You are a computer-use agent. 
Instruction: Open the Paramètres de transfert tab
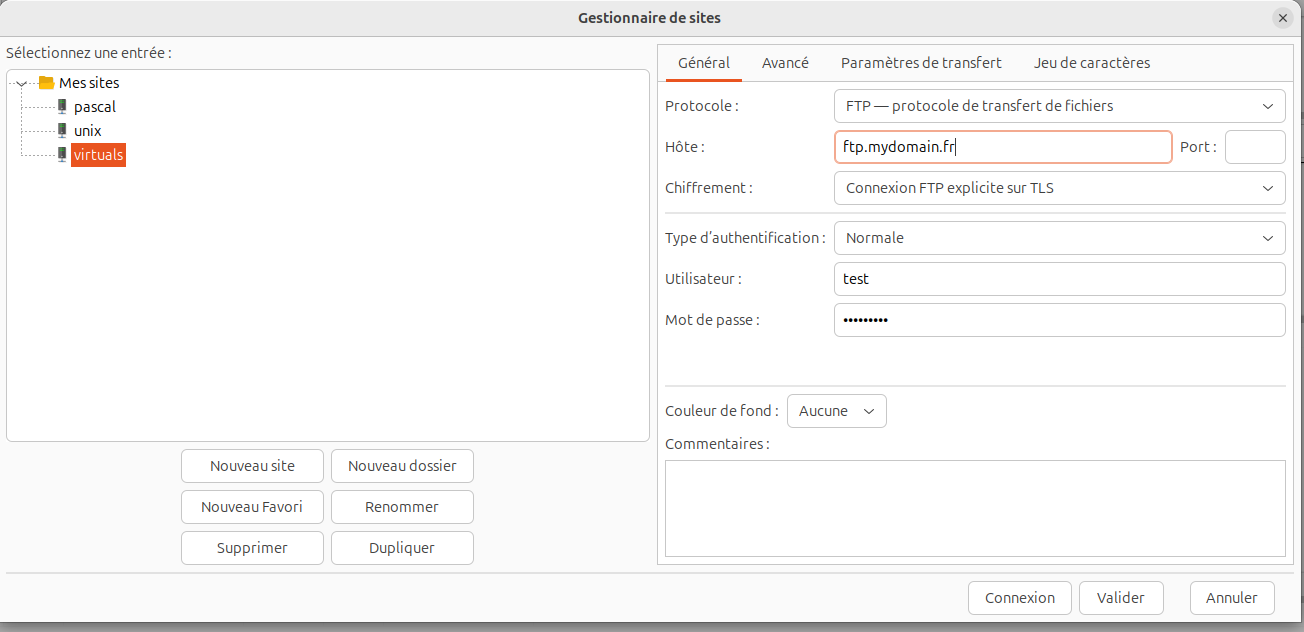[x=920, y=62]
